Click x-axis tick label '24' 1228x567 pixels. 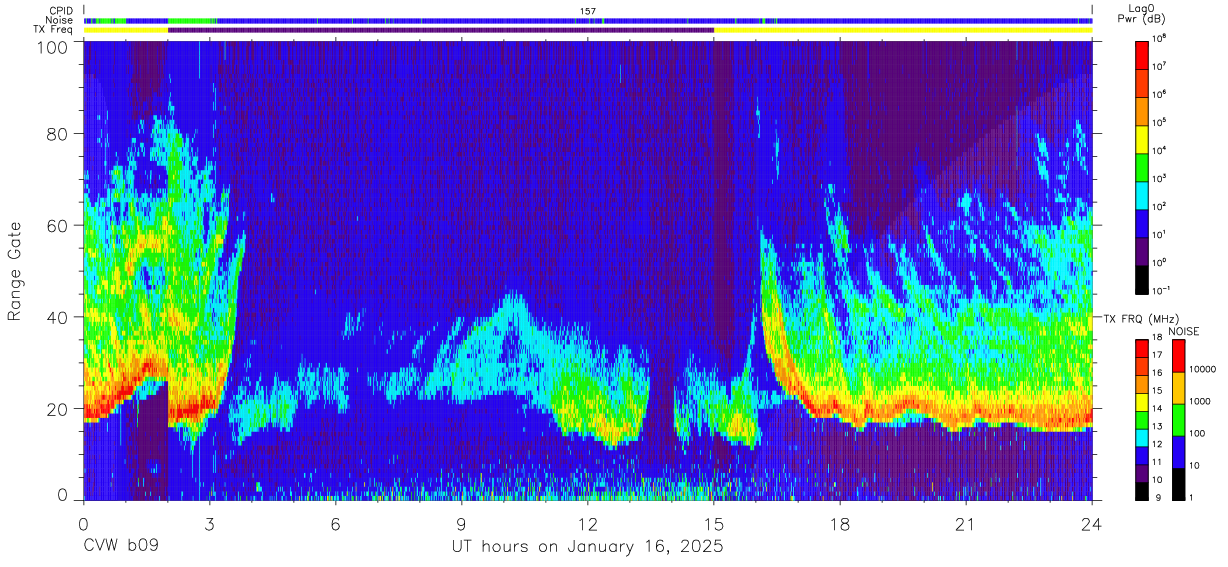coord(1092,523)
